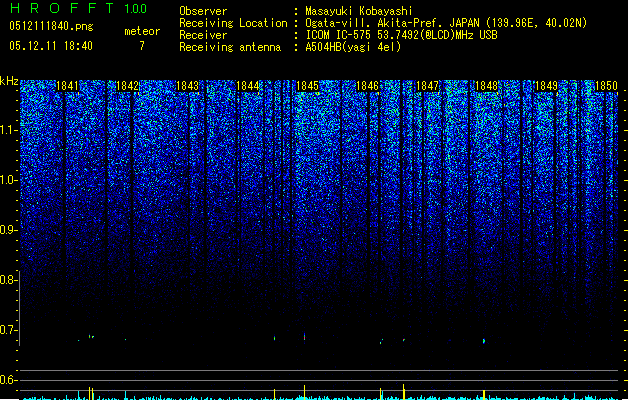Click the date 05.12.11 18:40
This screenshot has width=629, height=400.
coord(51,46)
